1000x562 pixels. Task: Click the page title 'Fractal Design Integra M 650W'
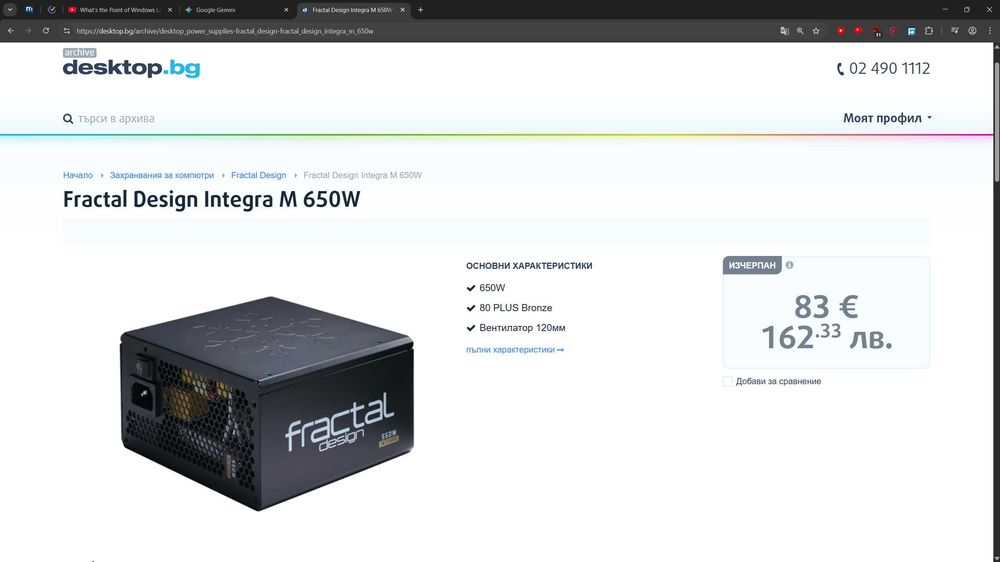tap(211, 199)
